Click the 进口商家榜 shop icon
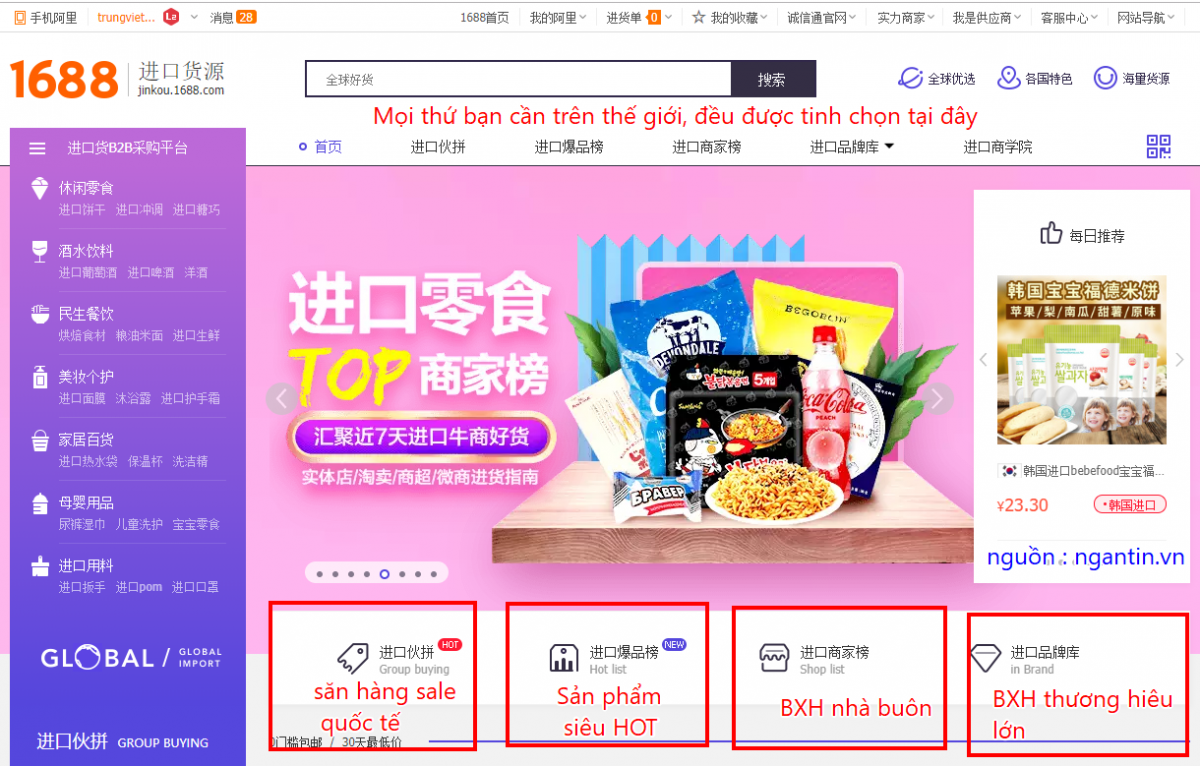The image size is (1200, 766). pos(774,657)
